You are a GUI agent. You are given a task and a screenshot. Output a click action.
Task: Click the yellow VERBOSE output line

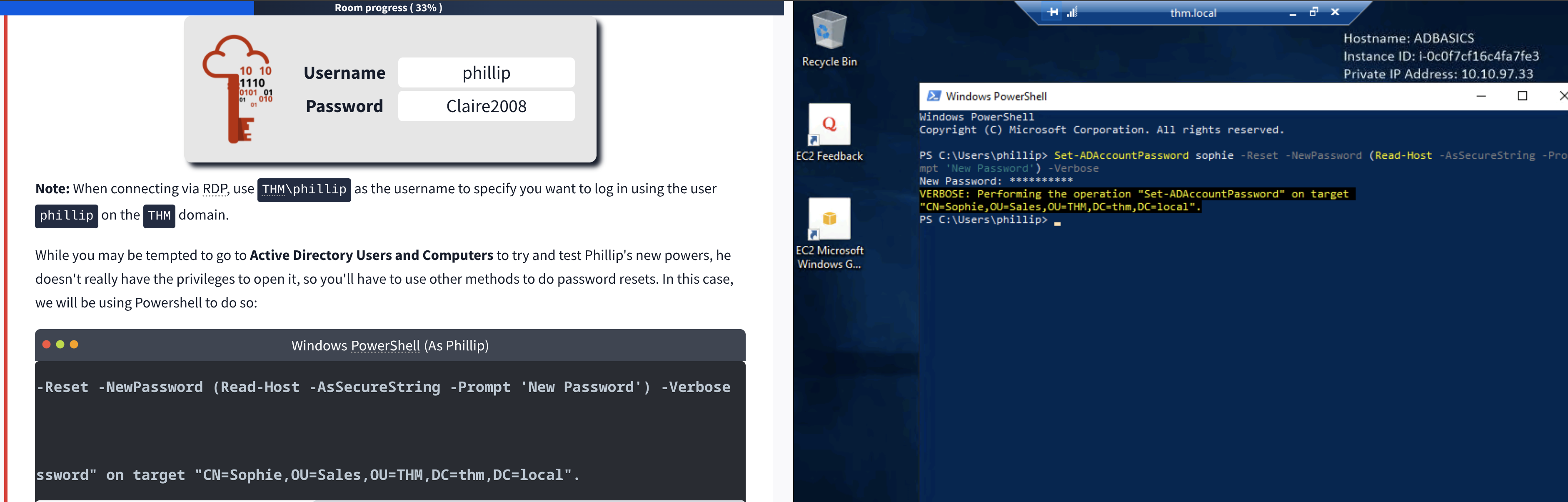(1136, 200)
